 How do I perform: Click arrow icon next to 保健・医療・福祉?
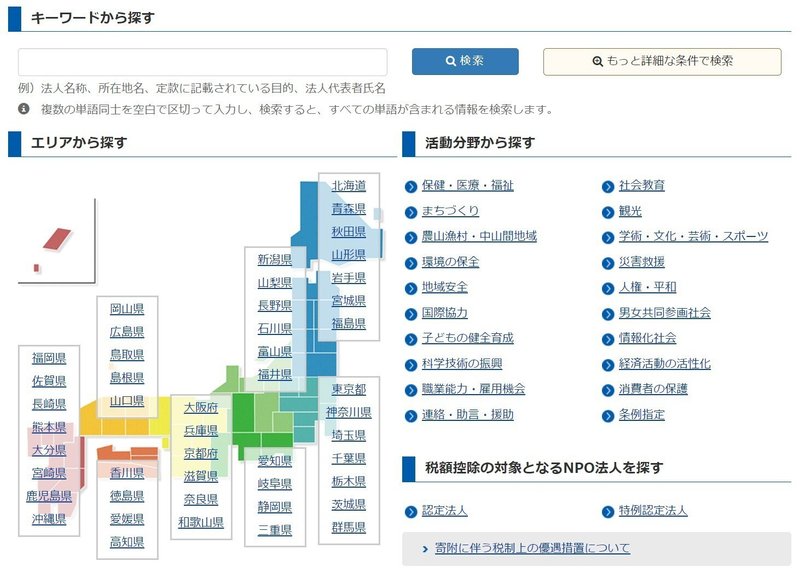(411, 187)
